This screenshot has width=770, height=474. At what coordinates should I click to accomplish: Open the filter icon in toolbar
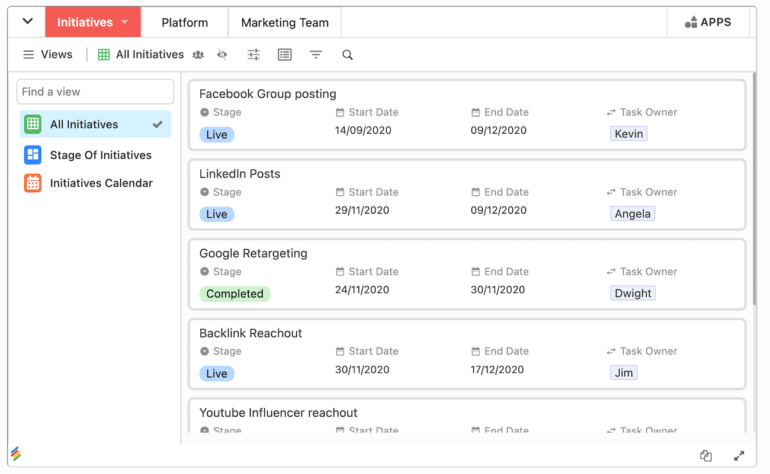[x=316, y=55]
